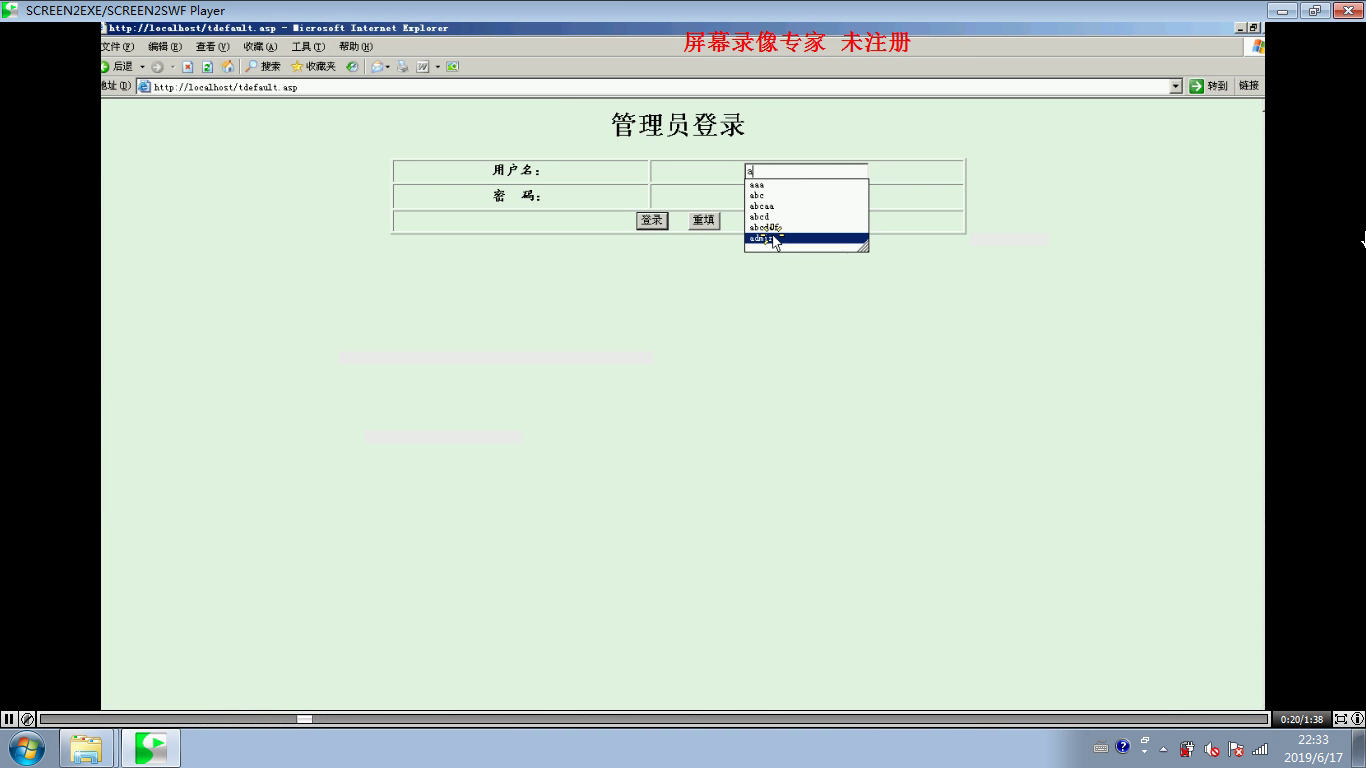
Task: Click the 重填 reset button
Action: (x=704, y=220)
